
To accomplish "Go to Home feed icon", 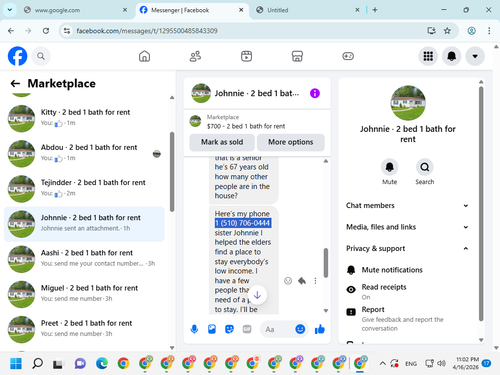I will coord(144,56).
